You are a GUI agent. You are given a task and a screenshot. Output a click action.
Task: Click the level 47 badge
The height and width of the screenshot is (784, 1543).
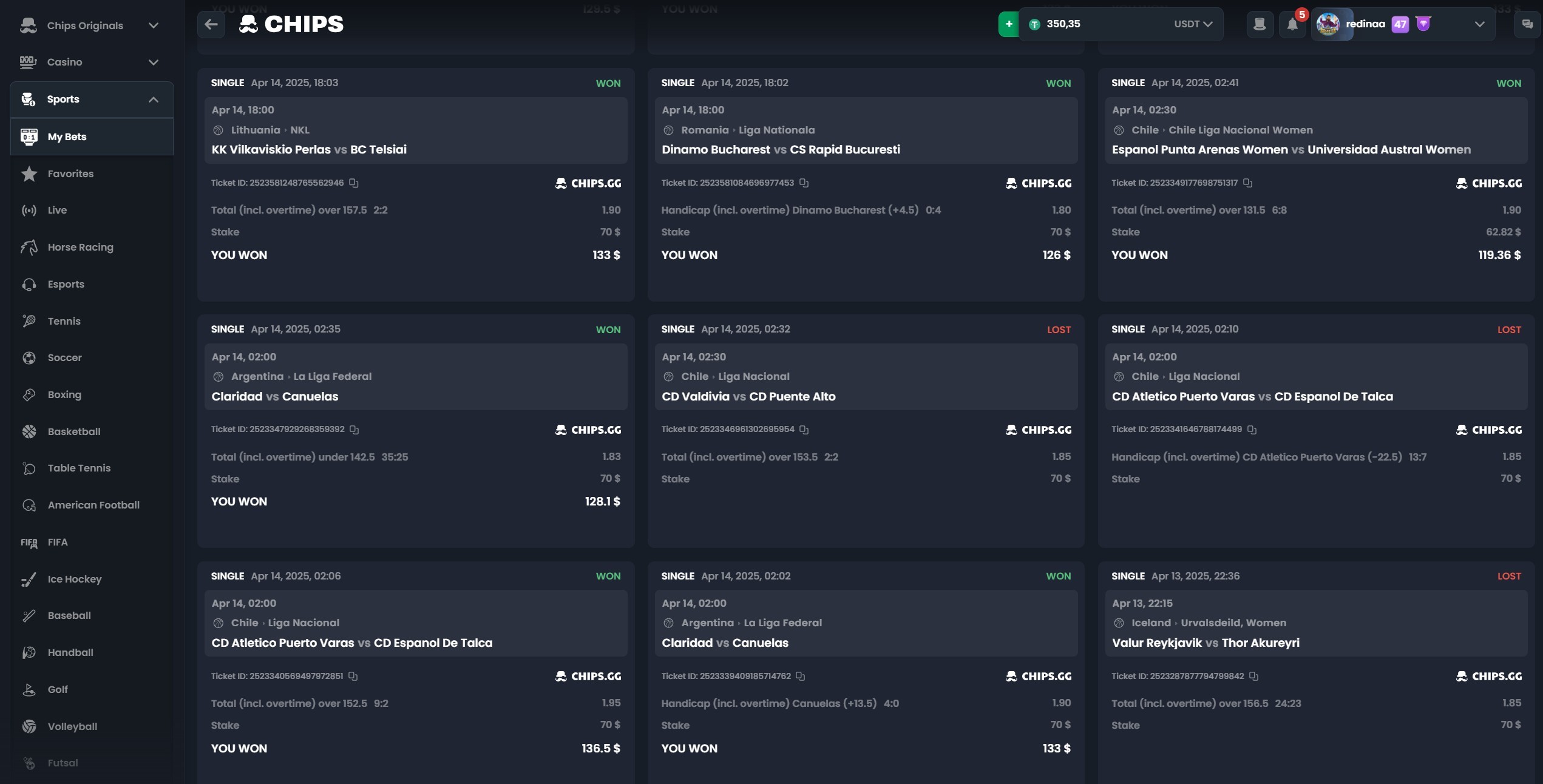coord(1400,24)
